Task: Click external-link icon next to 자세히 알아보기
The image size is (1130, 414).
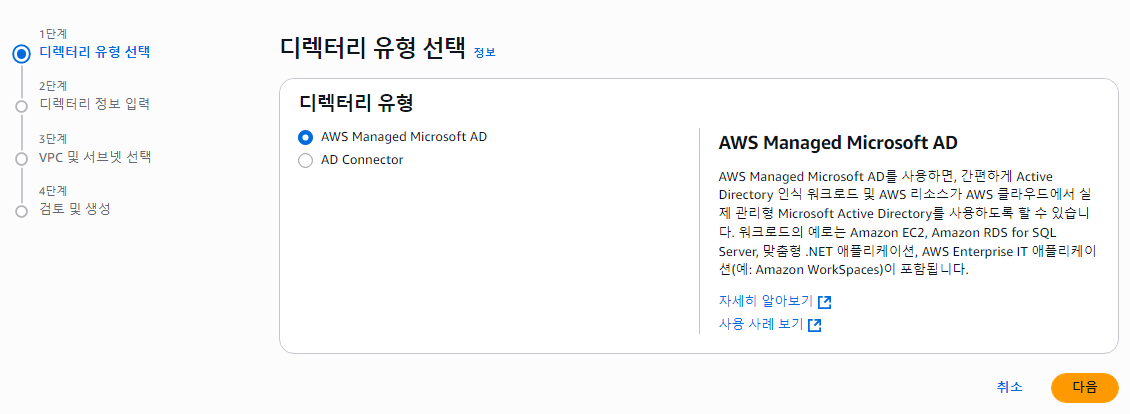Action: (x=824, y=301)
